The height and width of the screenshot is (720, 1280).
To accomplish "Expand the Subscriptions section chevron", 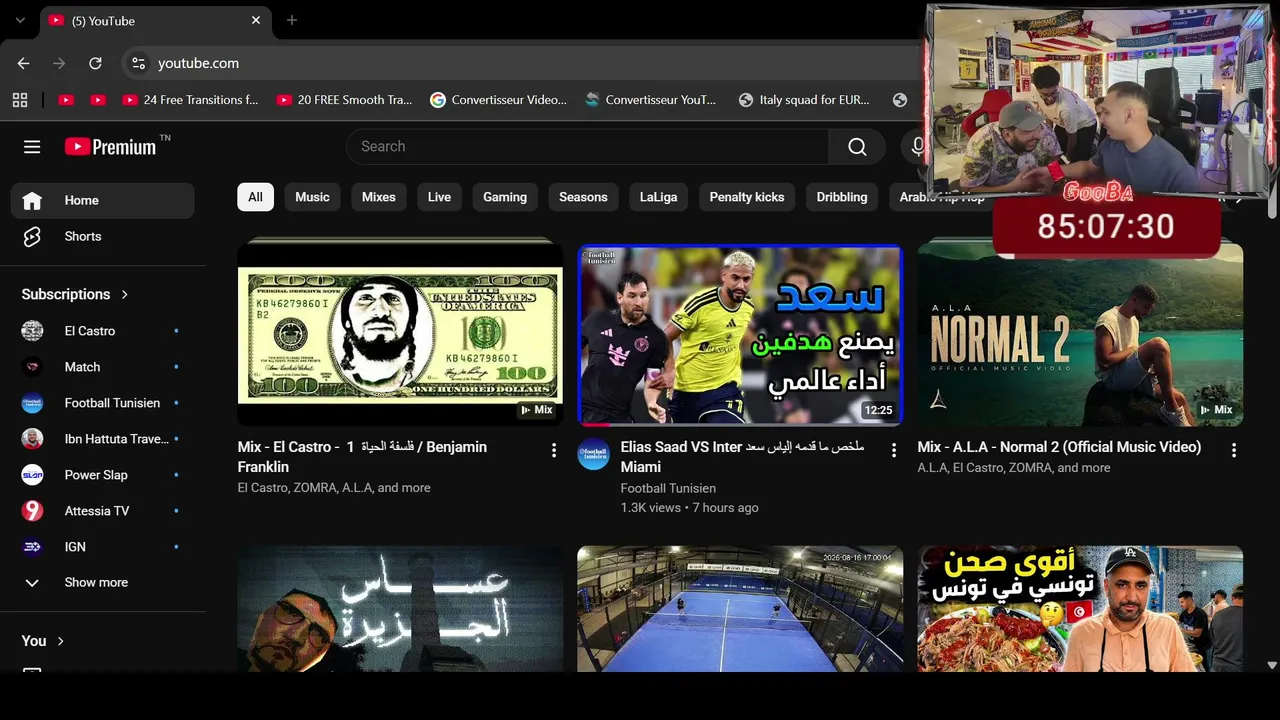I will point(125,294).
